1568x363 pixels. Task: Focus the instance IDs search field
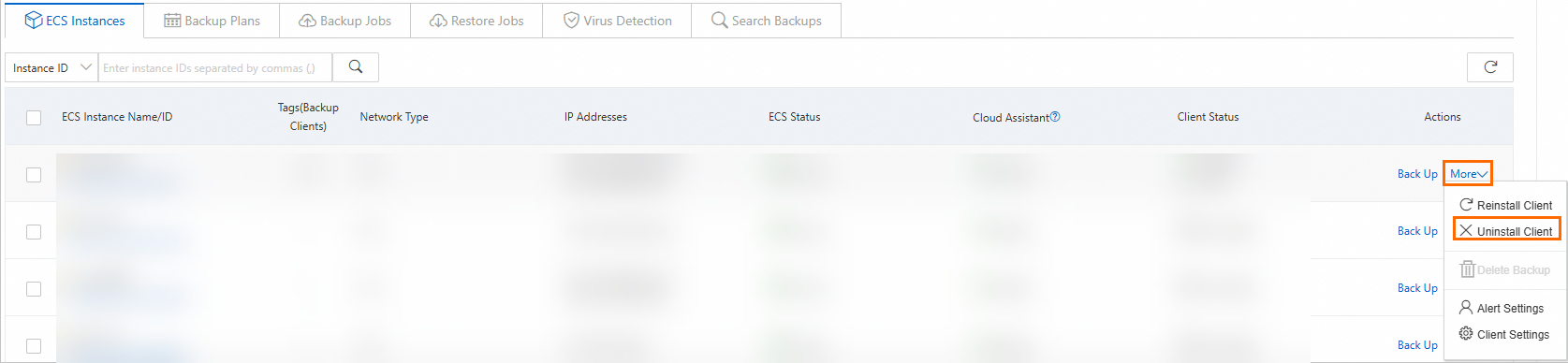coord(215,67)
